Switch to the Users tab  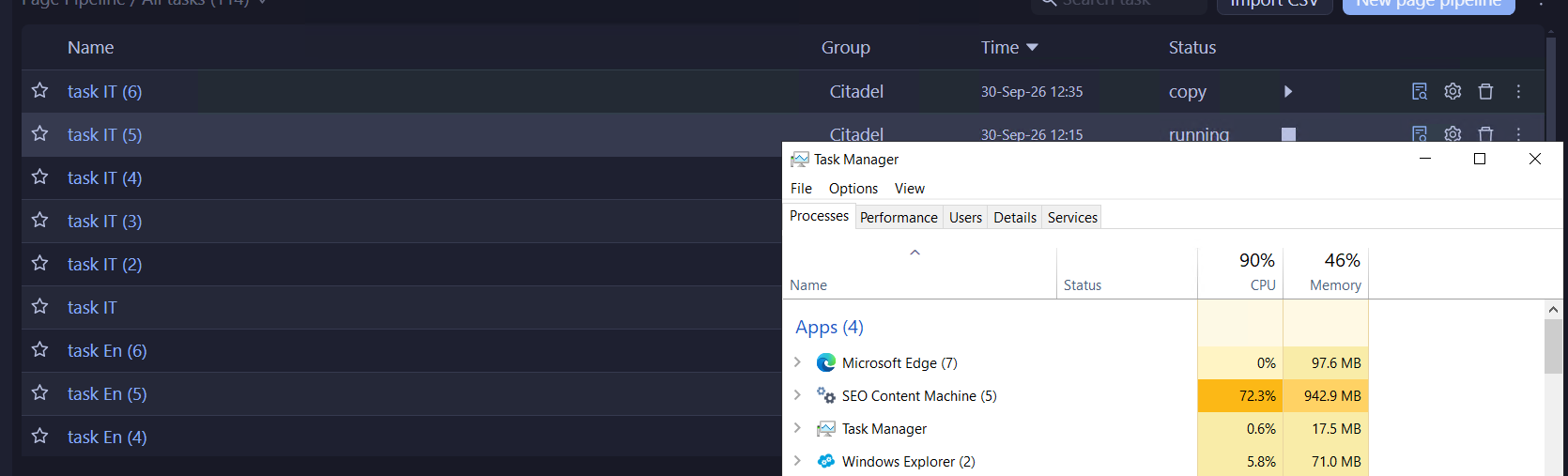965,218
